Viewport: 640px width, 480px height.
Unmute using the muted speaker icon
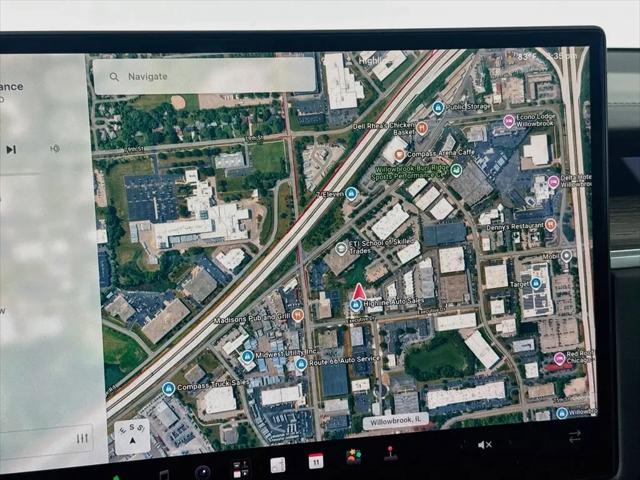484,444
